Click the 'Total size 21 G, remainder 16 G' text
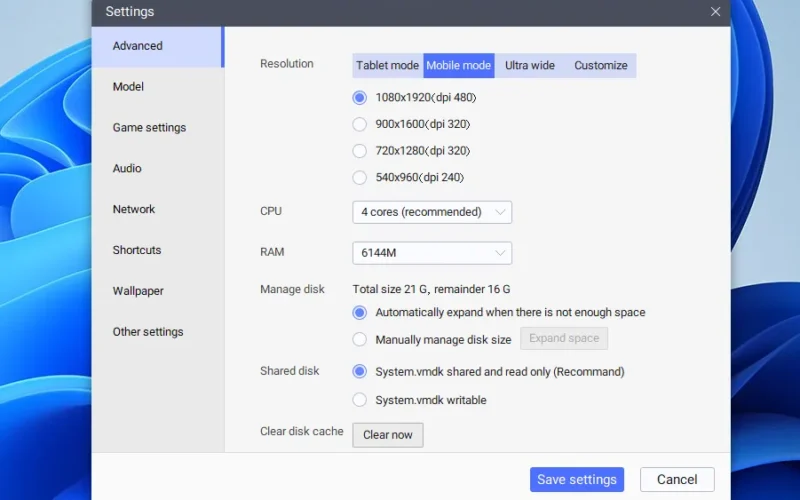 click(x=431, y=289)
